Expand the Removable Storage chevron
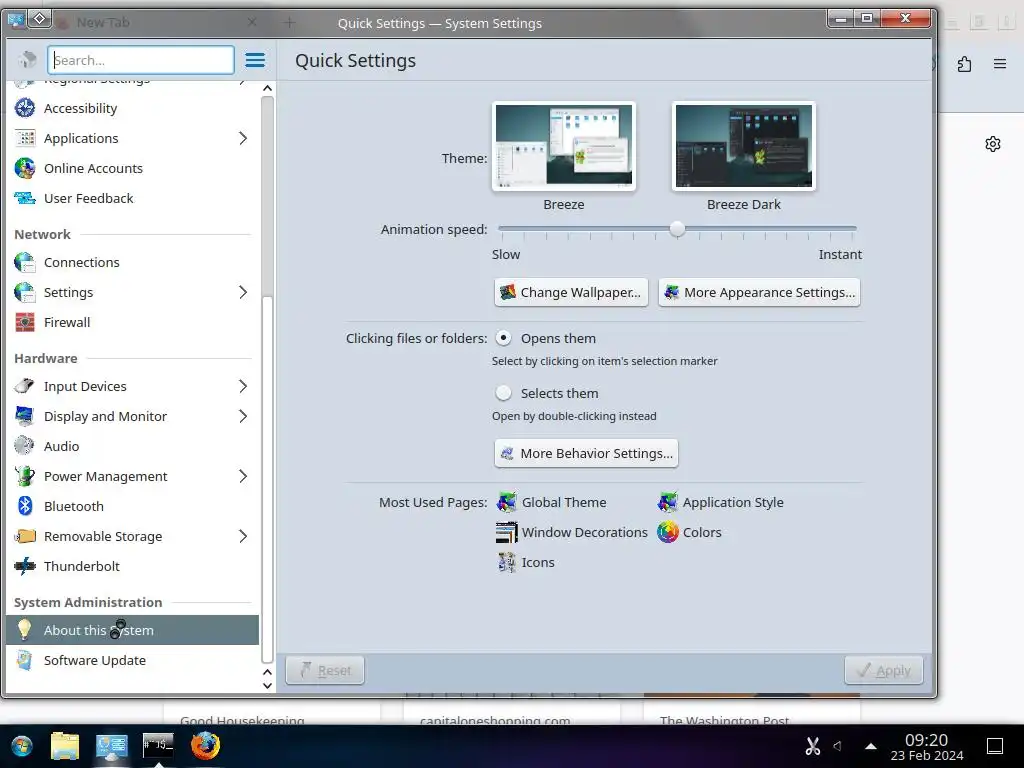Image resolution: width=1024 pixels, height=768 pixels. pos(243,537)
